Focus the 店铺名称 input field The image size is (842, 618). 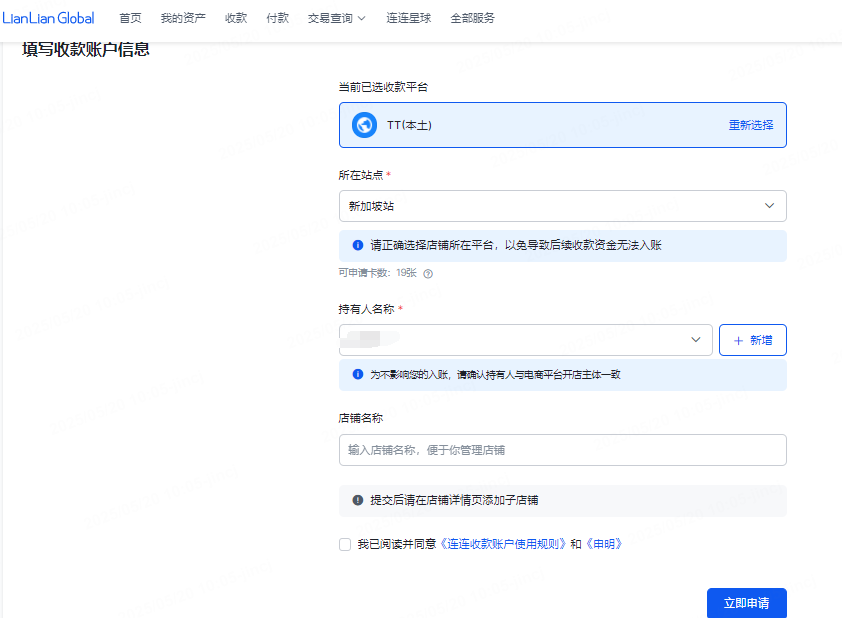click(562, 450)
